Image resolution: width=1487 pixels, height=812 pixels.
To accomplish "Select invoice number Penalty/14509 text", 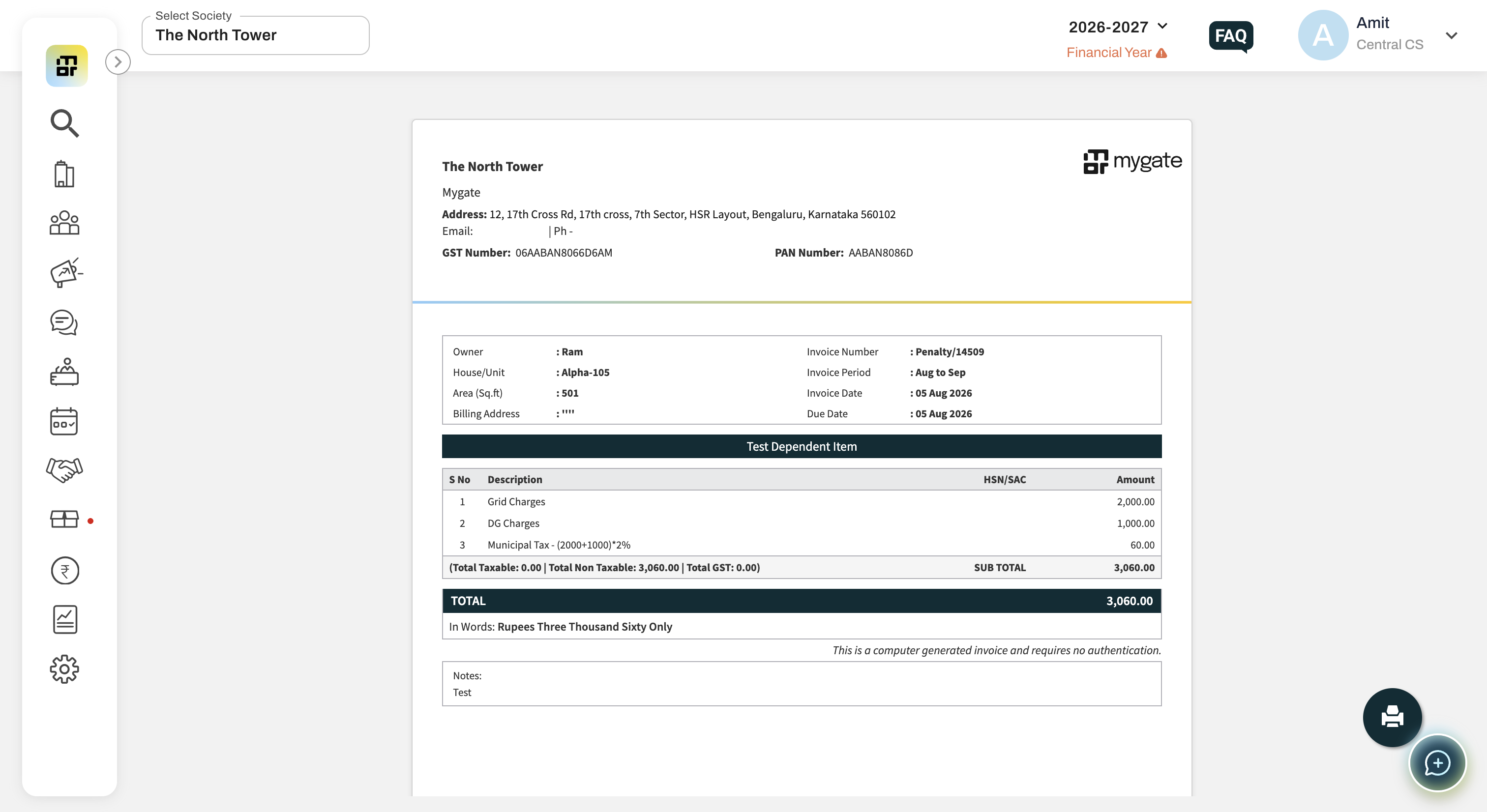I will click(x=950, y=351).
